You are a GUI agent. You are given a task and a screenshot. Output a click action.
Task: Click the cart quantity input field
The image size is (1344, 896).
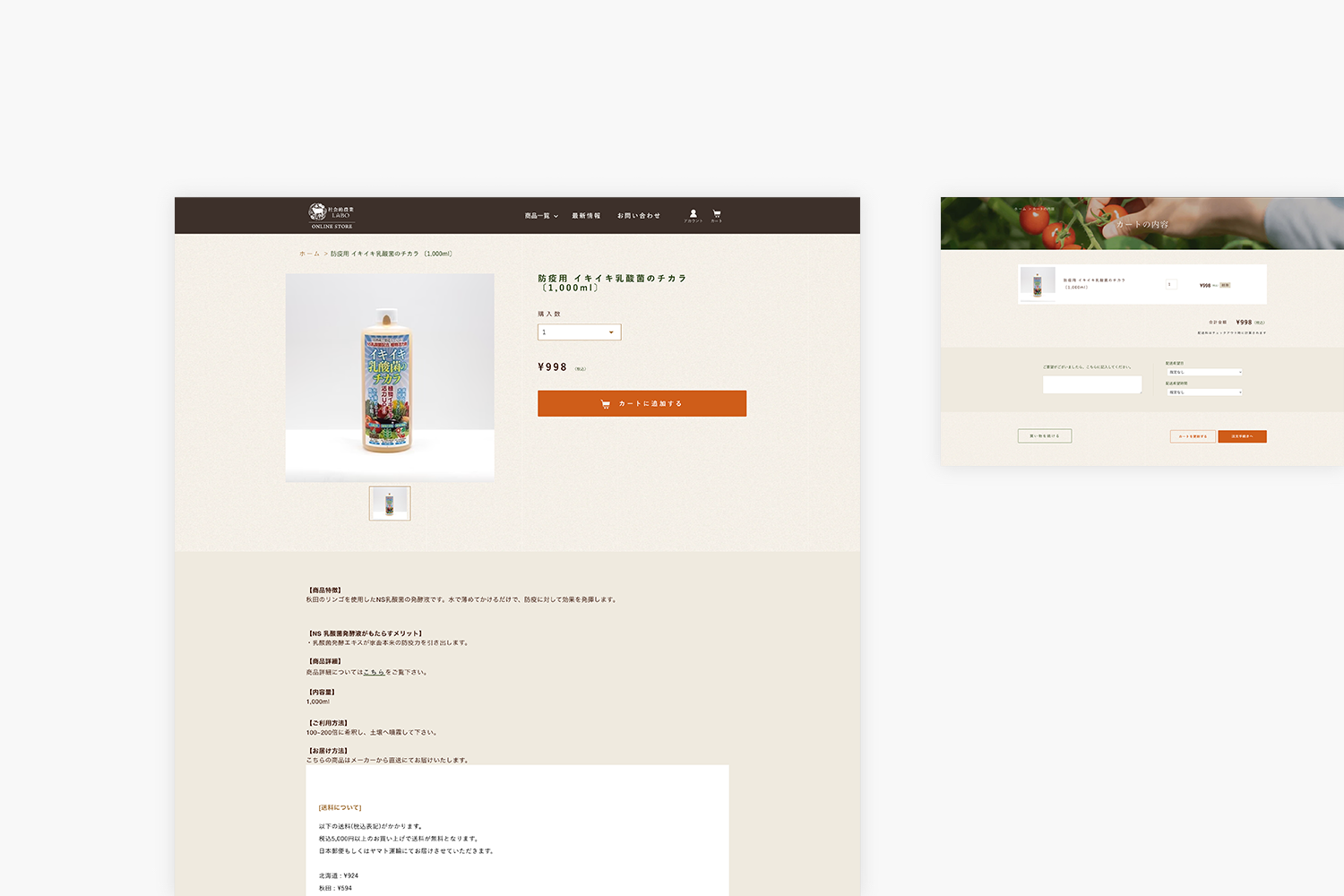tap(1171, 284)
